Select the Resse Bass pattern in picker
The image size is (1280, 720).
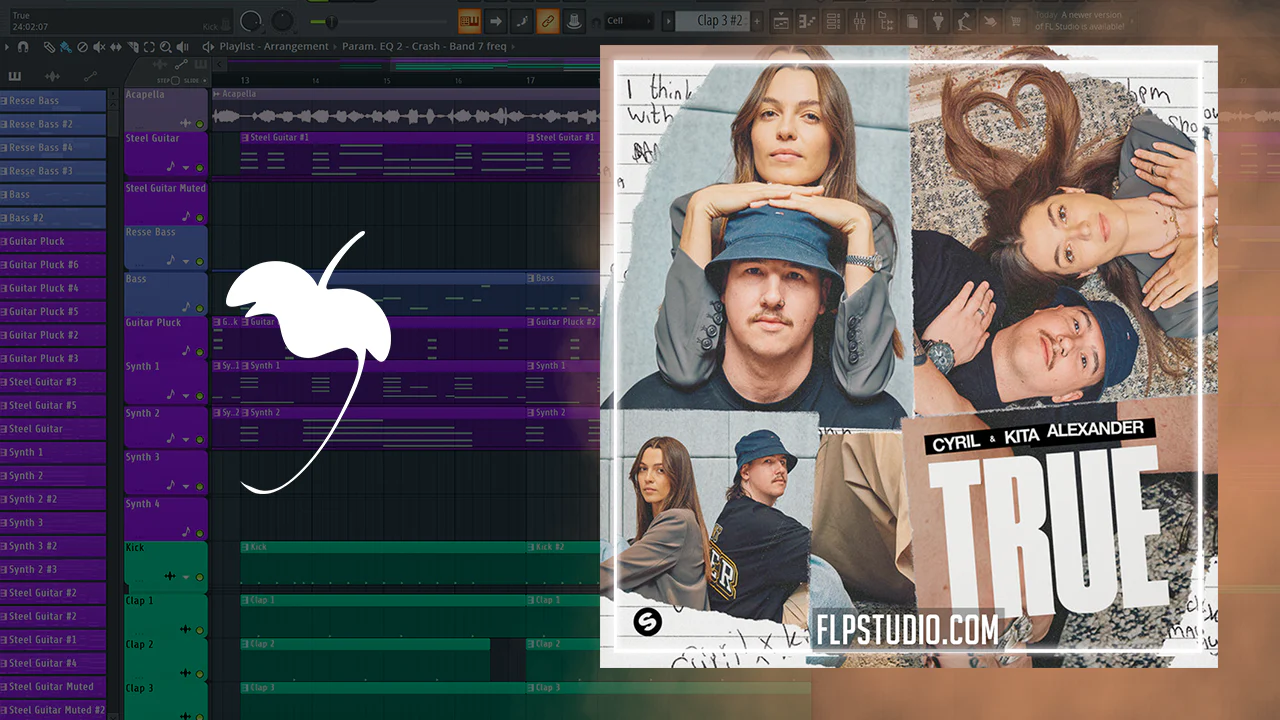pos(53,101)
